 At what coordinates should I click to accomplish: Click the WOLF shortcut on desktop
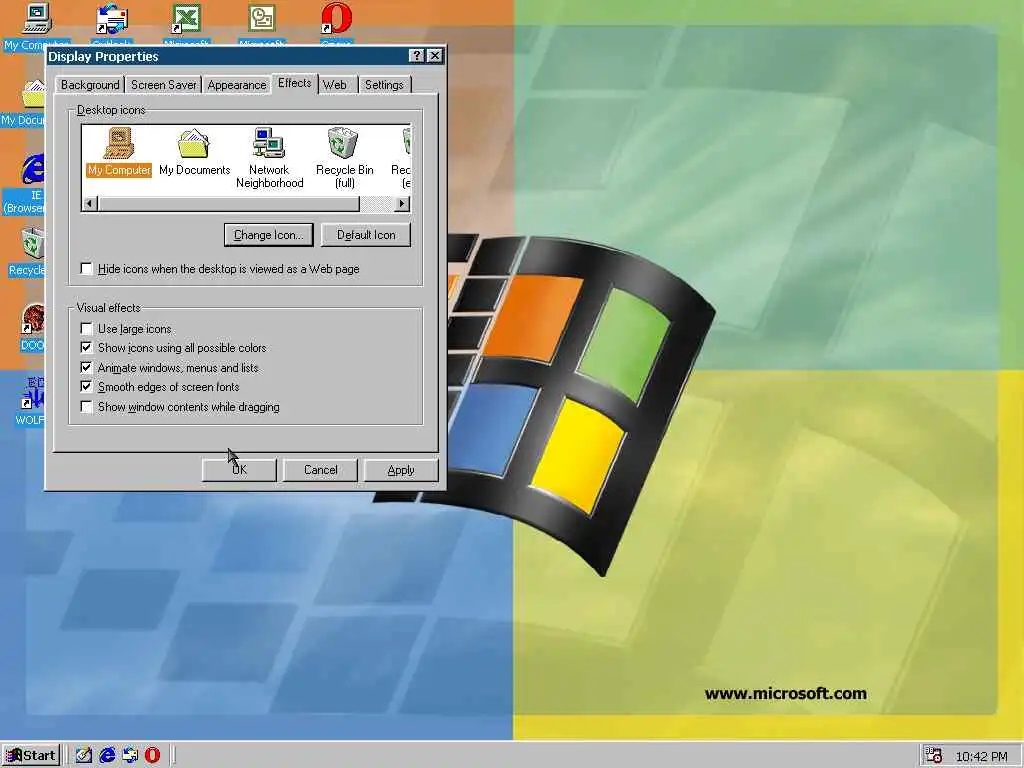click(30, 401)
